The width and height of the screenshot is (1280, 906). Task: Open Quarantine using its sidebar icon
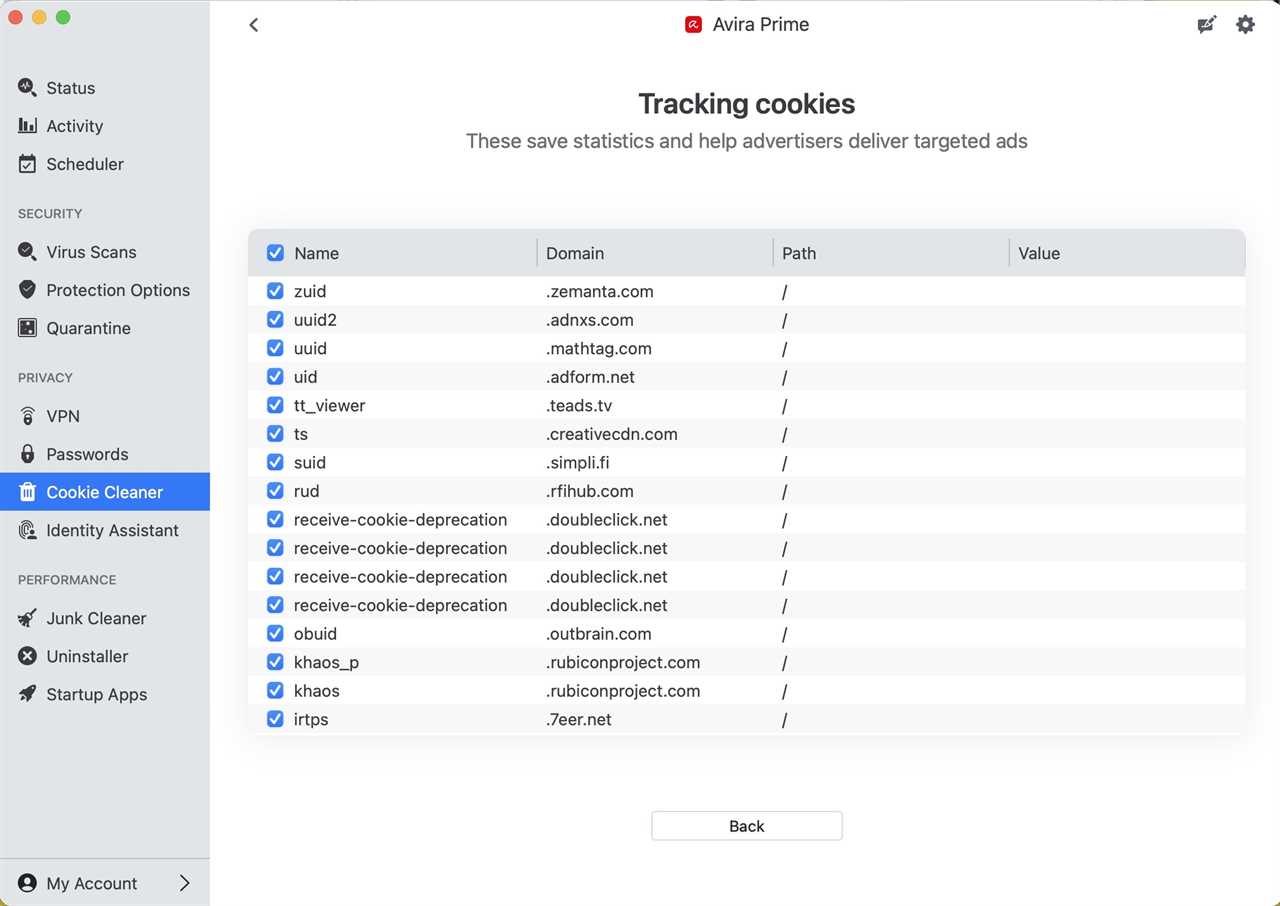click(x=27, y=328)
